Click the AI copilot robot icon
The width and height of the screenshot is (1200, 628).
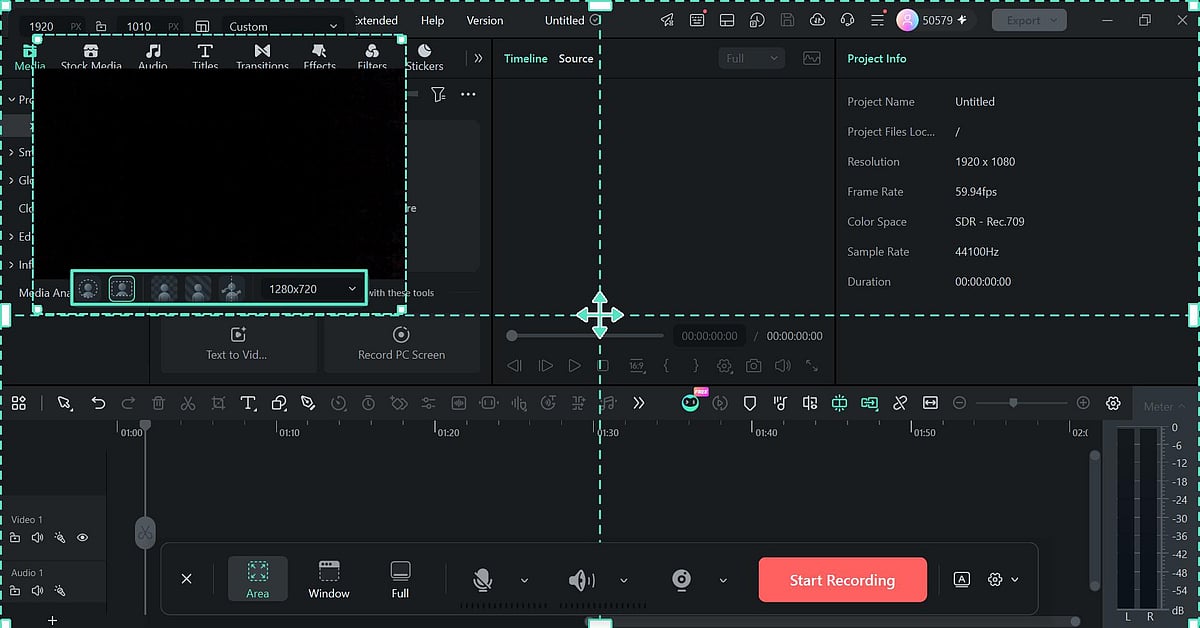pyautogui.click(x=690, y=403)
